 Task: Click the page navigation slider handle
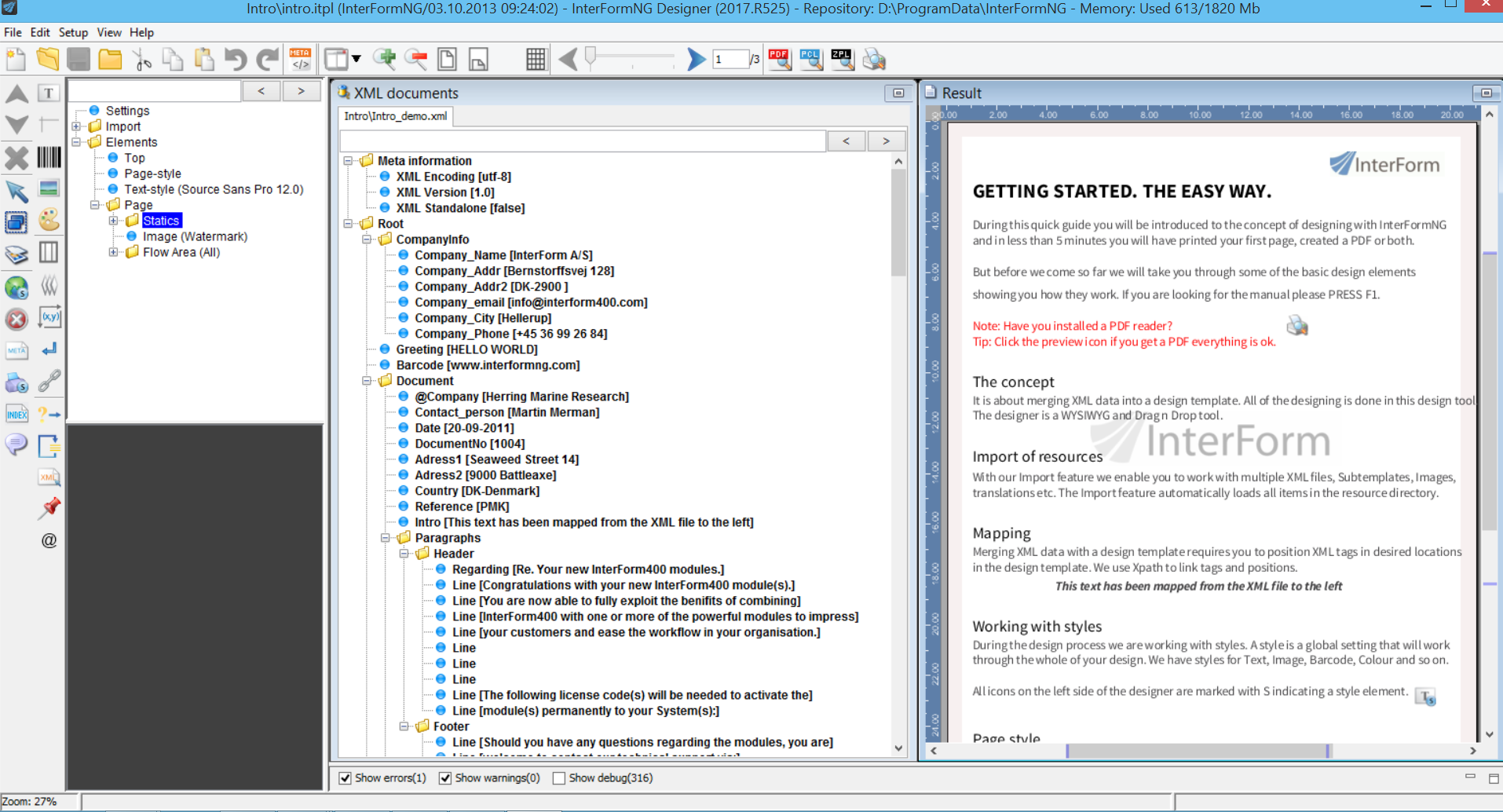click(x=591, y=55)
